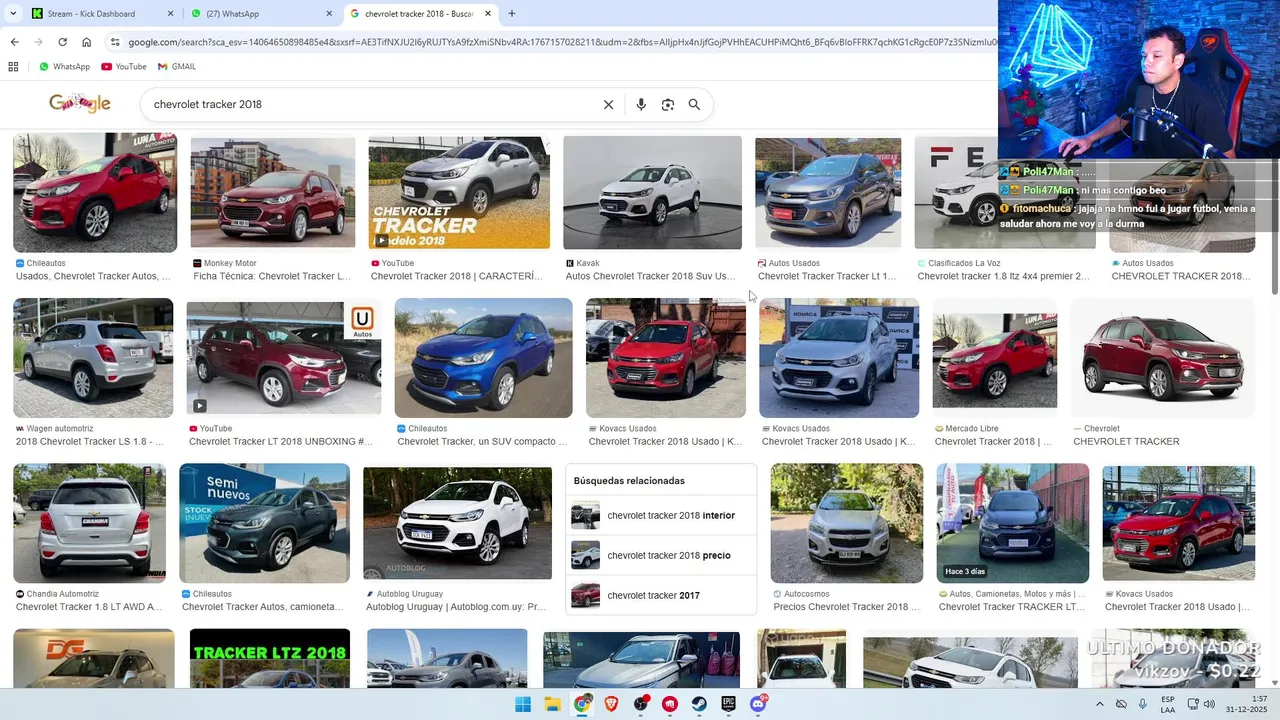Switch to the (27) WhatsApp tab
This screenshot has height=720, width=1280.
point(260,14)
